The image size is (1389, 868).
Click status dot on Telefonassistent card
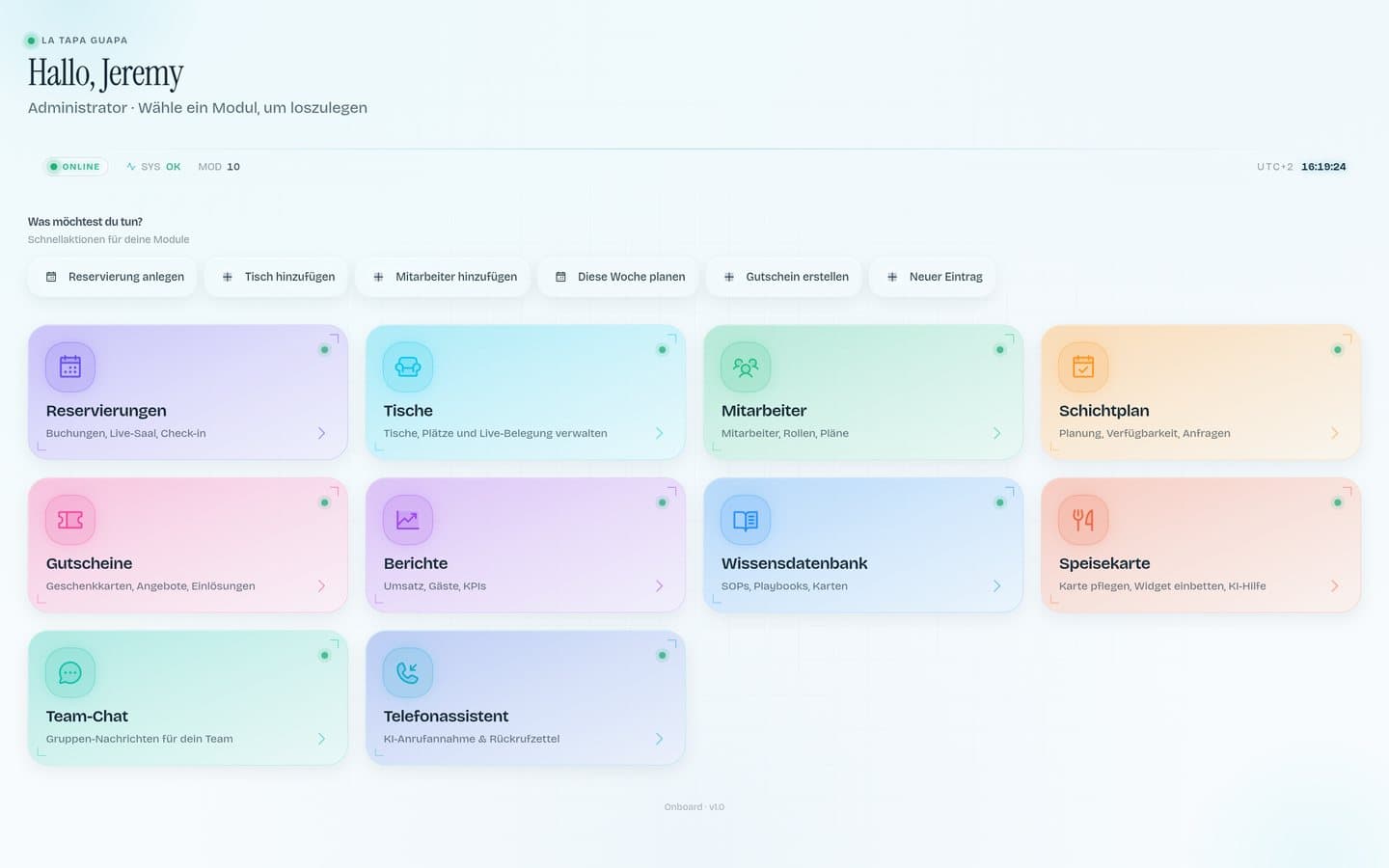[662, 655]
